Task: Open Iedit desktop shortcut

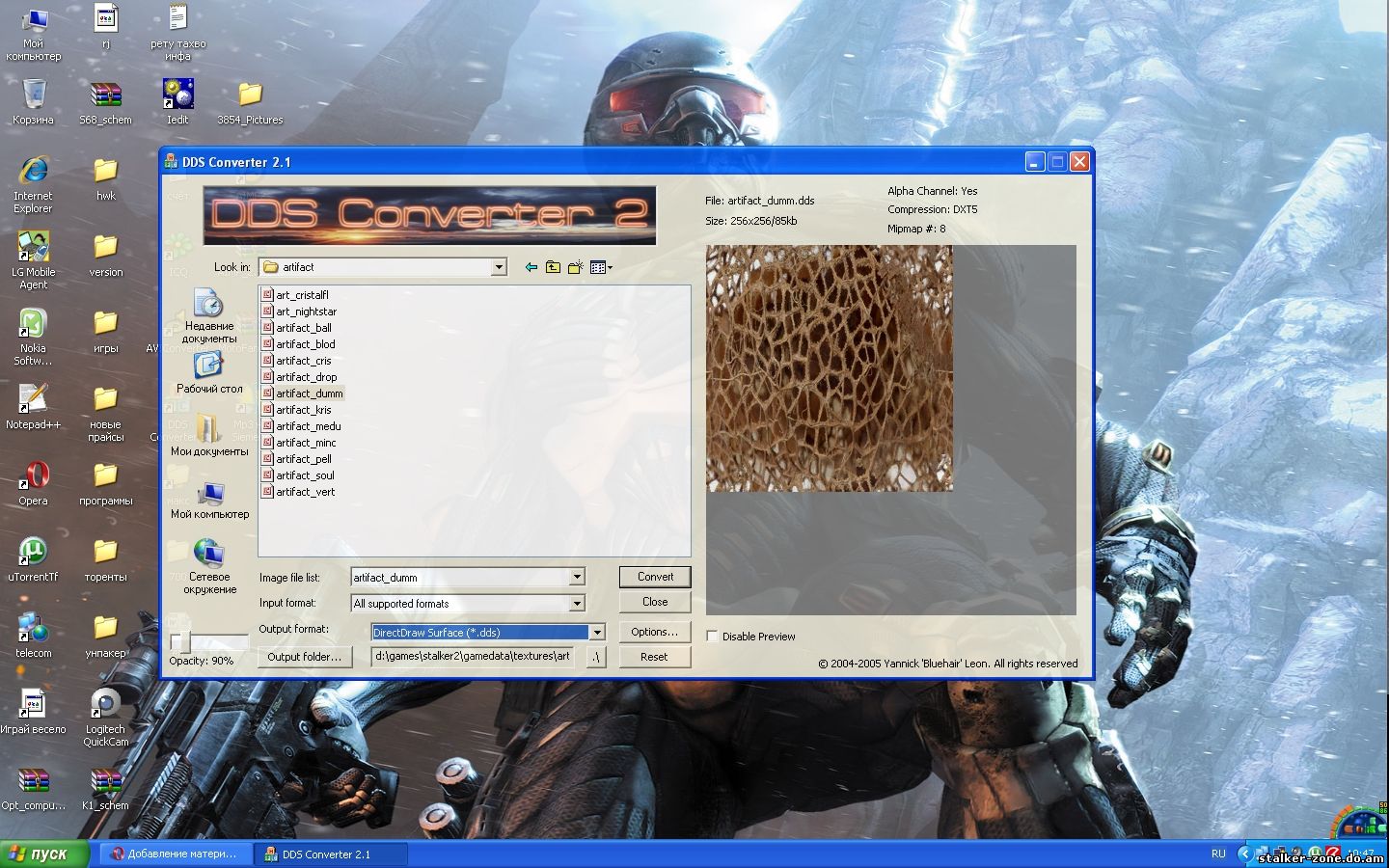Action: pos(177,102)
